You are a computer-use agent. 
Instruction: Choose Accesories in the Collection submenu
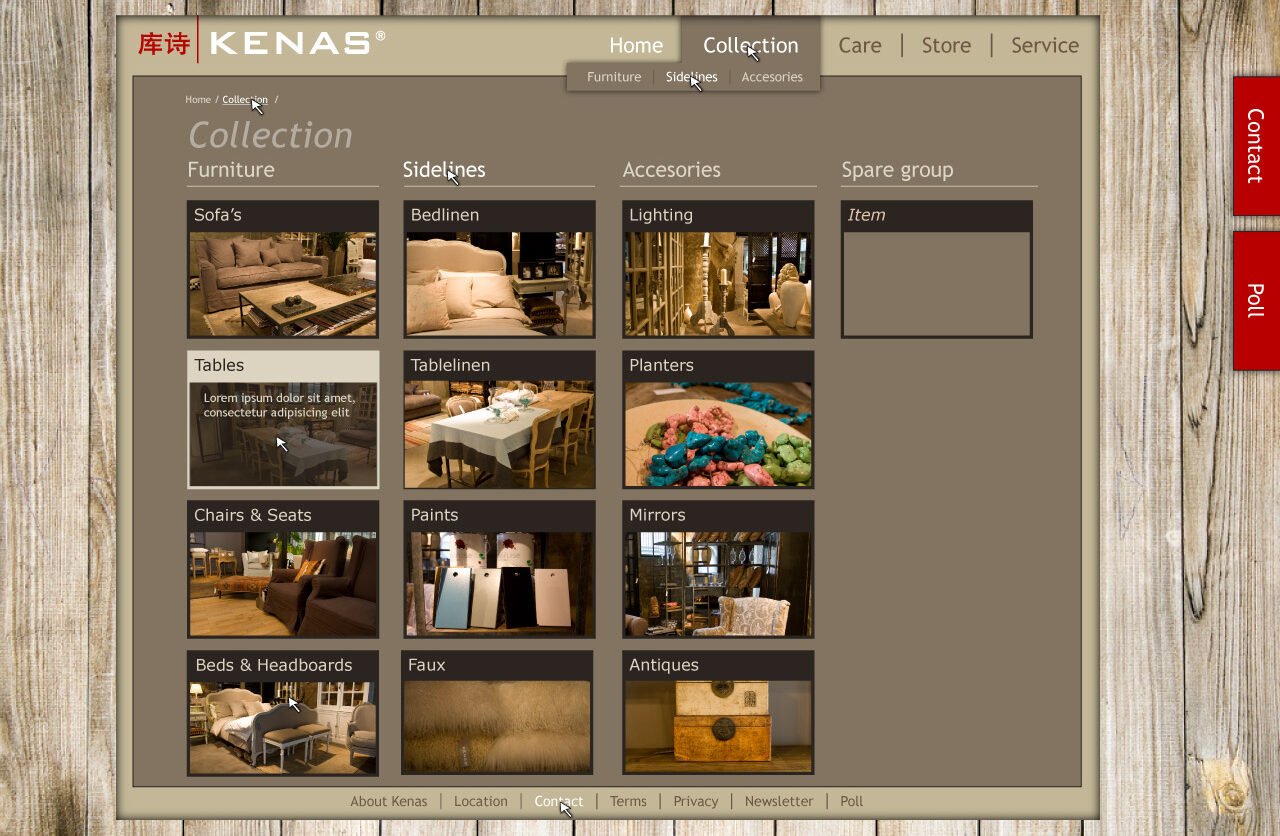click(772, 77)
